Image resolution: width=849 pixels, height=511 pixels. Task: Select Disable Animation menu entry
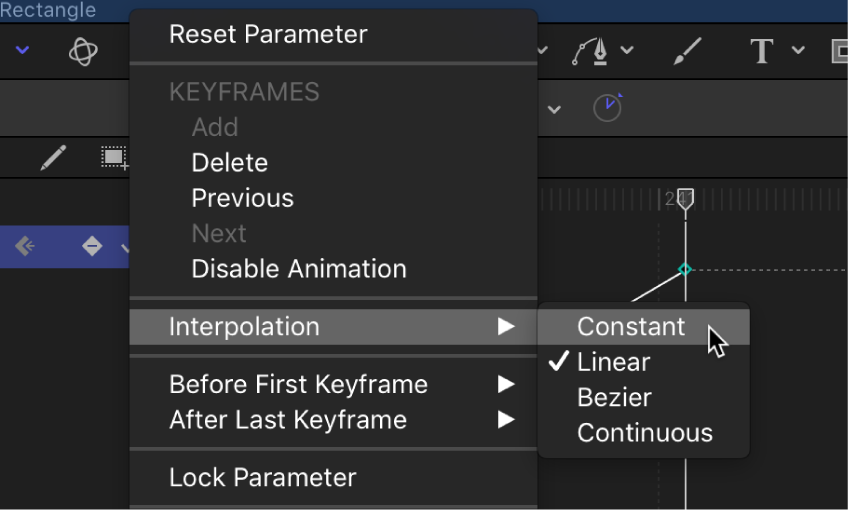tap(299, 269)
